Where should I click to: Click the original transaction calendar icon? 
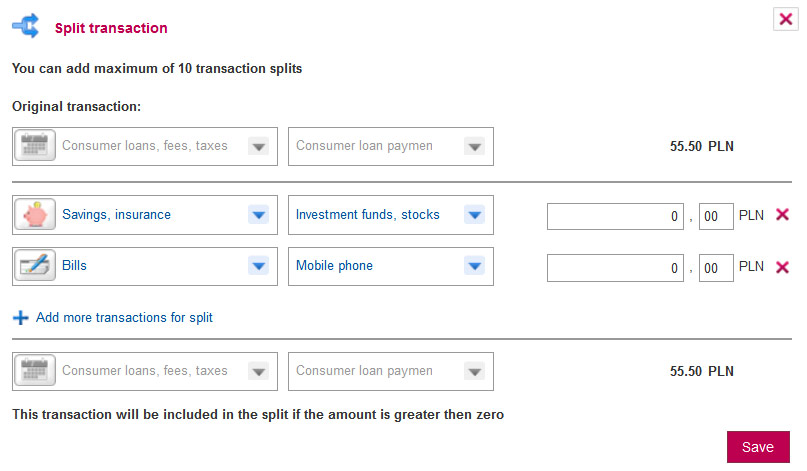35,146
